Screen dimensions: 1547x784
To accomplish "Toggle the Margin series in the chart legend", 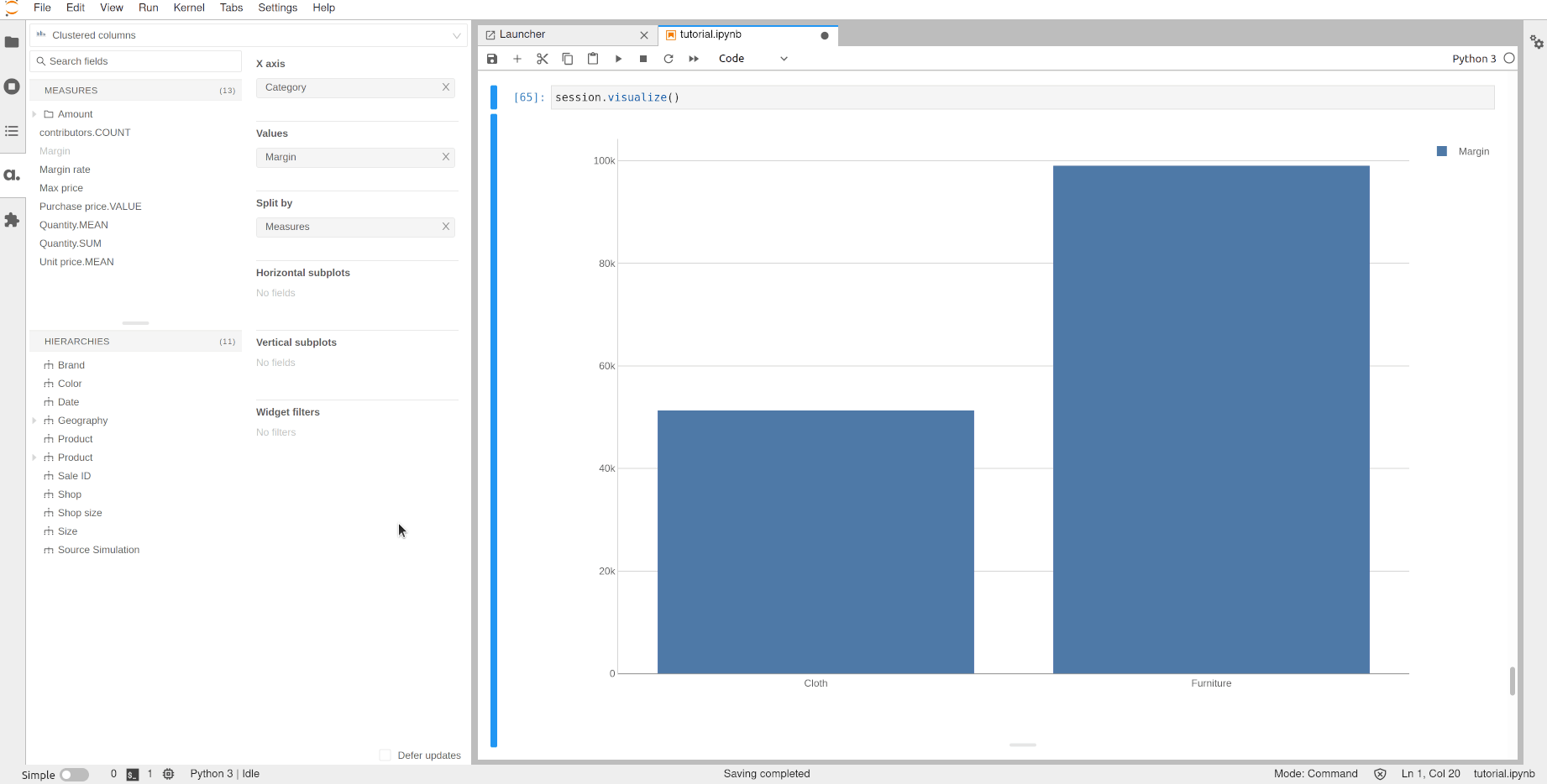I will (x=1464, y=152).
